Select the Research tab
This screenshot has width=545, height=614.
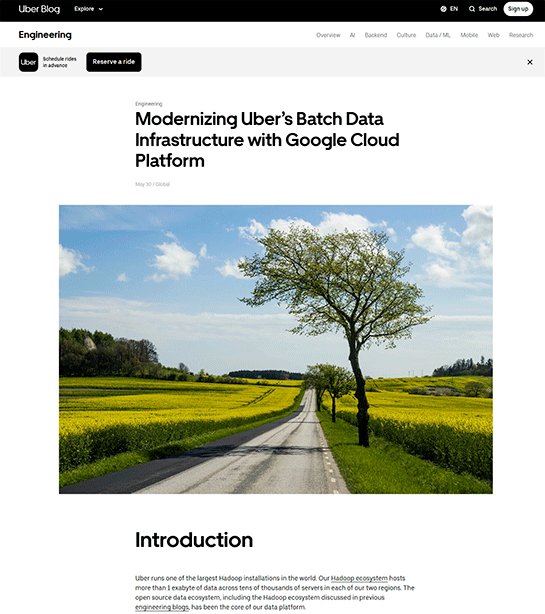tap(521, 35)
